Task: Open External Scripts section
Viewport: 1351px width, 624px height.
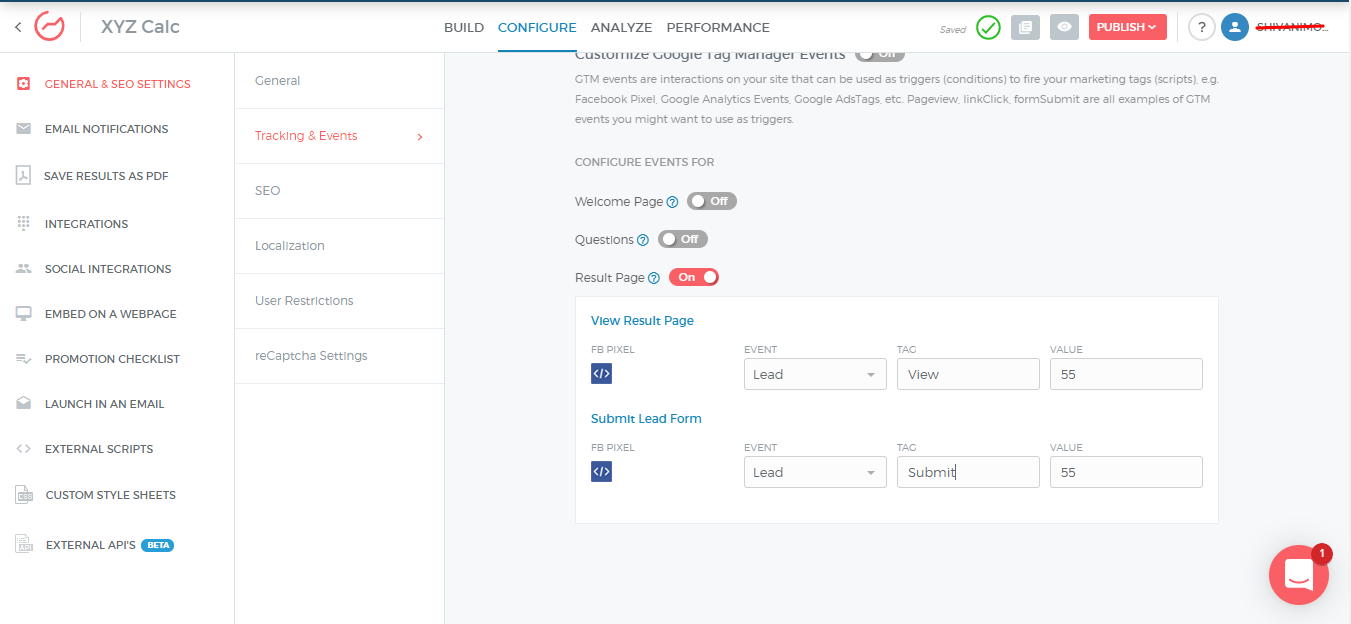Action: 99,449
